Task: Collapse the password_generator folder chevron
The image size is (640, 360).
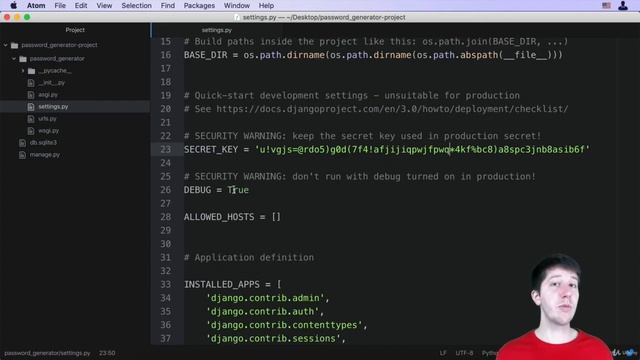Action: click(x=14, y=59)
